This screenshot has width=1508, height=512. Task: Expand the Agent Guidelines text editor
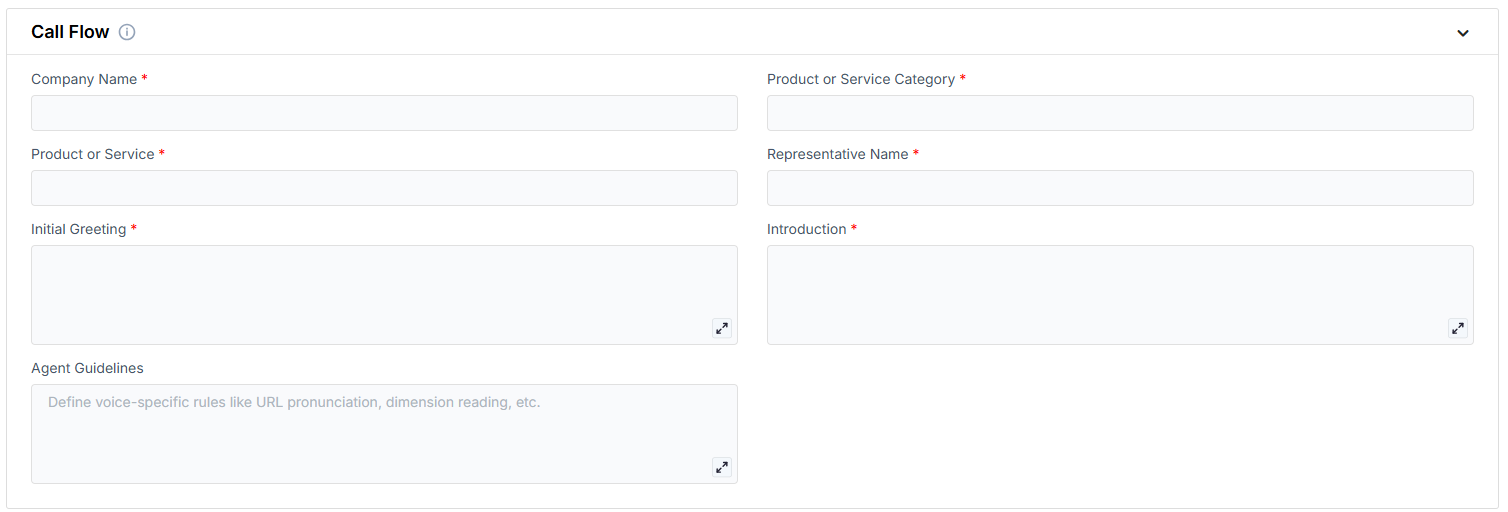(x=722, y=467)
